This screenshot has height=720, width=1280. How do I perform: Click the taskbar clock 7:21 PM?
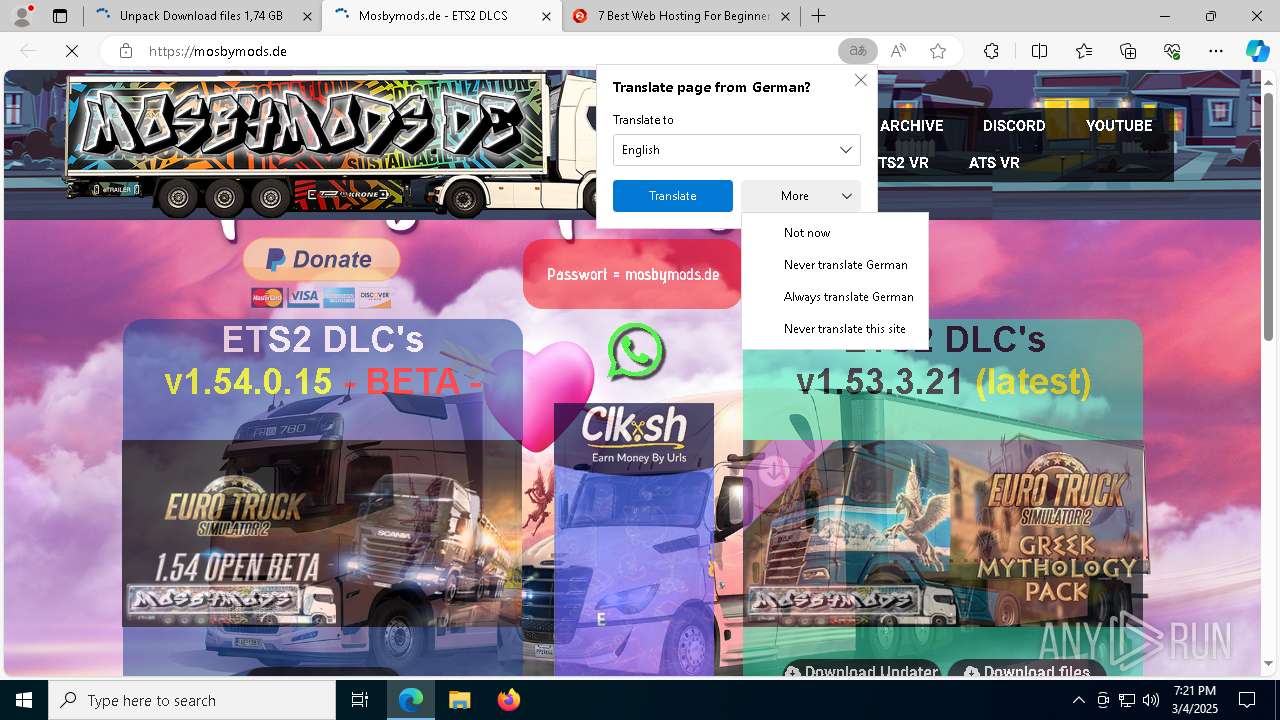point(1195,700)
